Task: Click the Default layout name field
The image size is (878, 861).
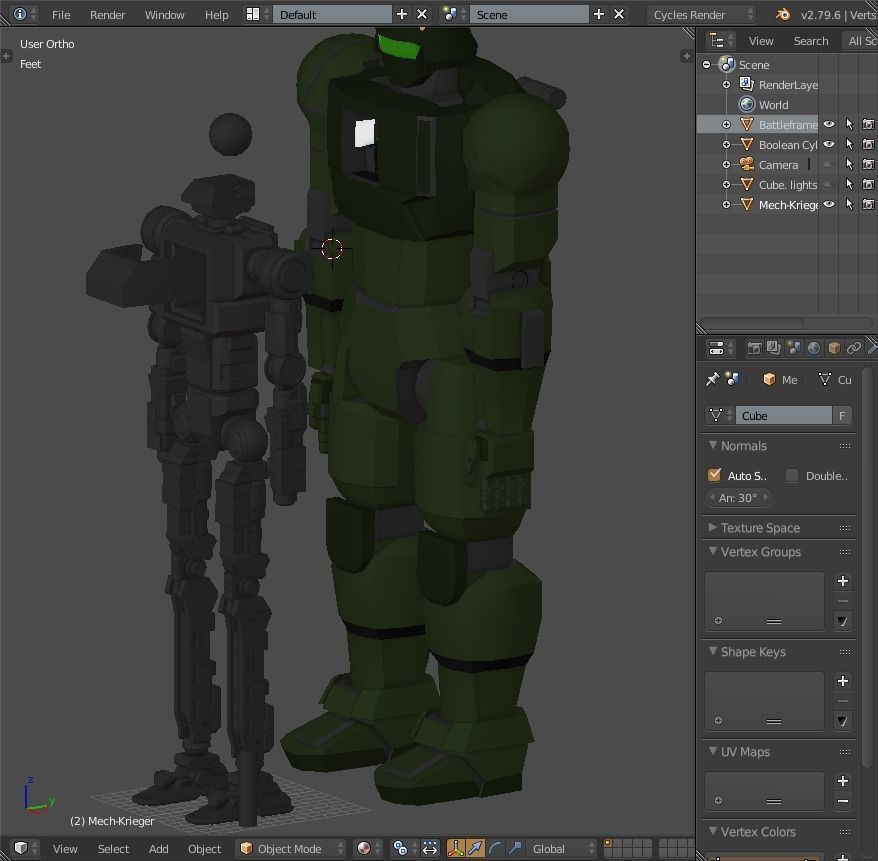Action: click(333, 15)
